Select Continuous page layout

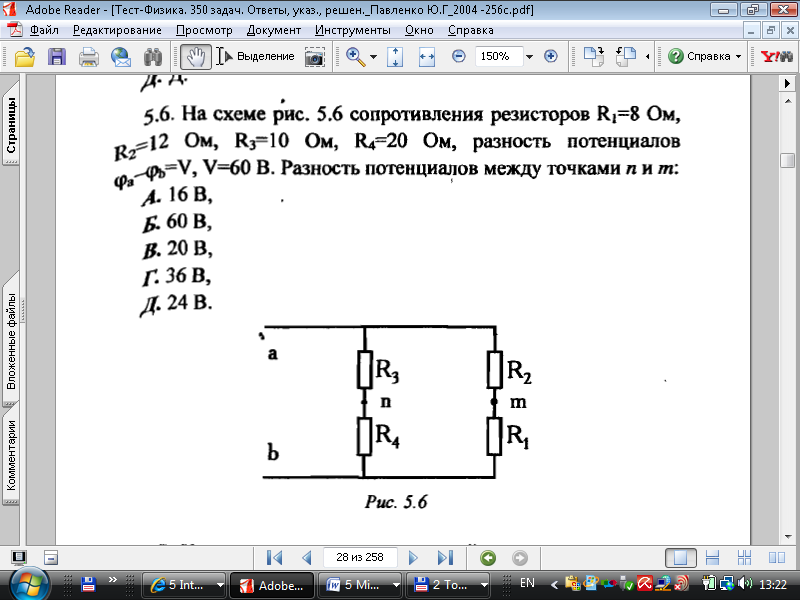point(712,558)
